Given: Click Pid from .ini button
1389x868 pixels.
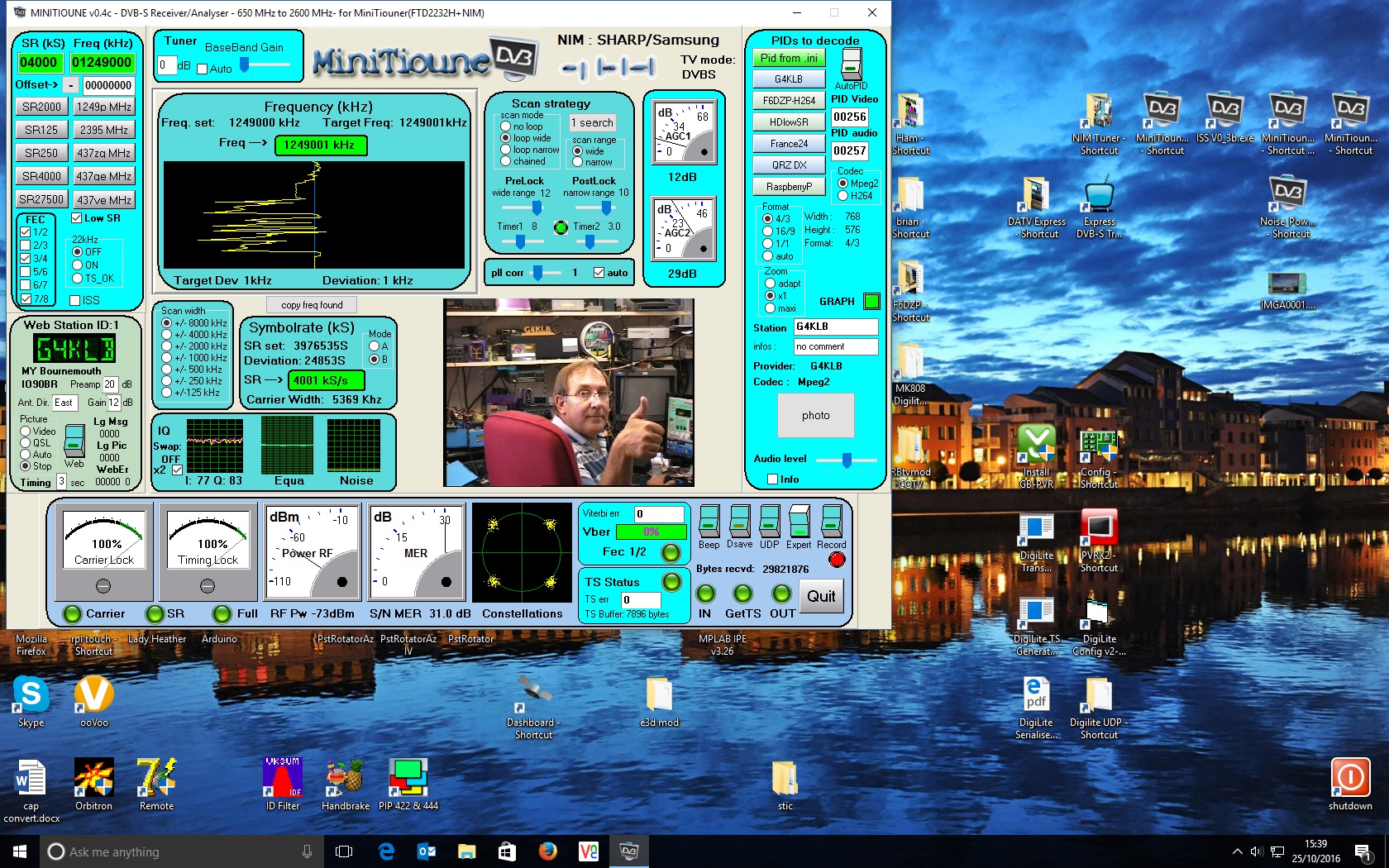Looking at the screenshot, I should point(789,58).
